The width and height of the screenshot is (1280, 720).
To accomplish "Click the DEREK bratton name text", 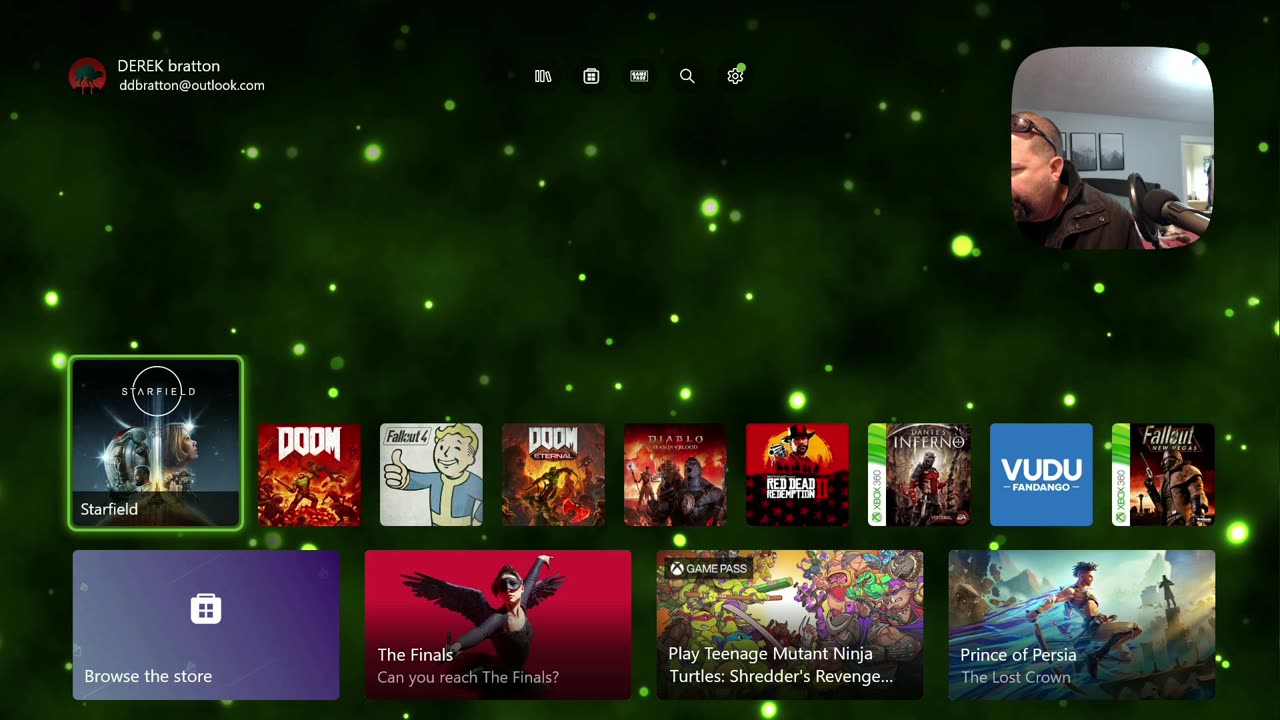I will (168, 66).
